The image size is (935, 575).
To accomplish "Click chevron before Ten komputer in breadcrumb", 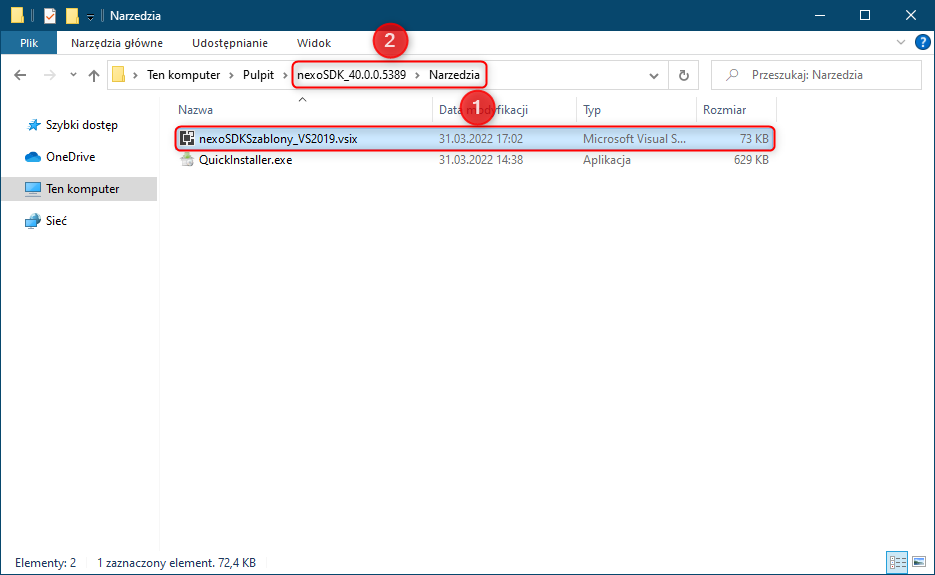I will [x=135, y=75].
